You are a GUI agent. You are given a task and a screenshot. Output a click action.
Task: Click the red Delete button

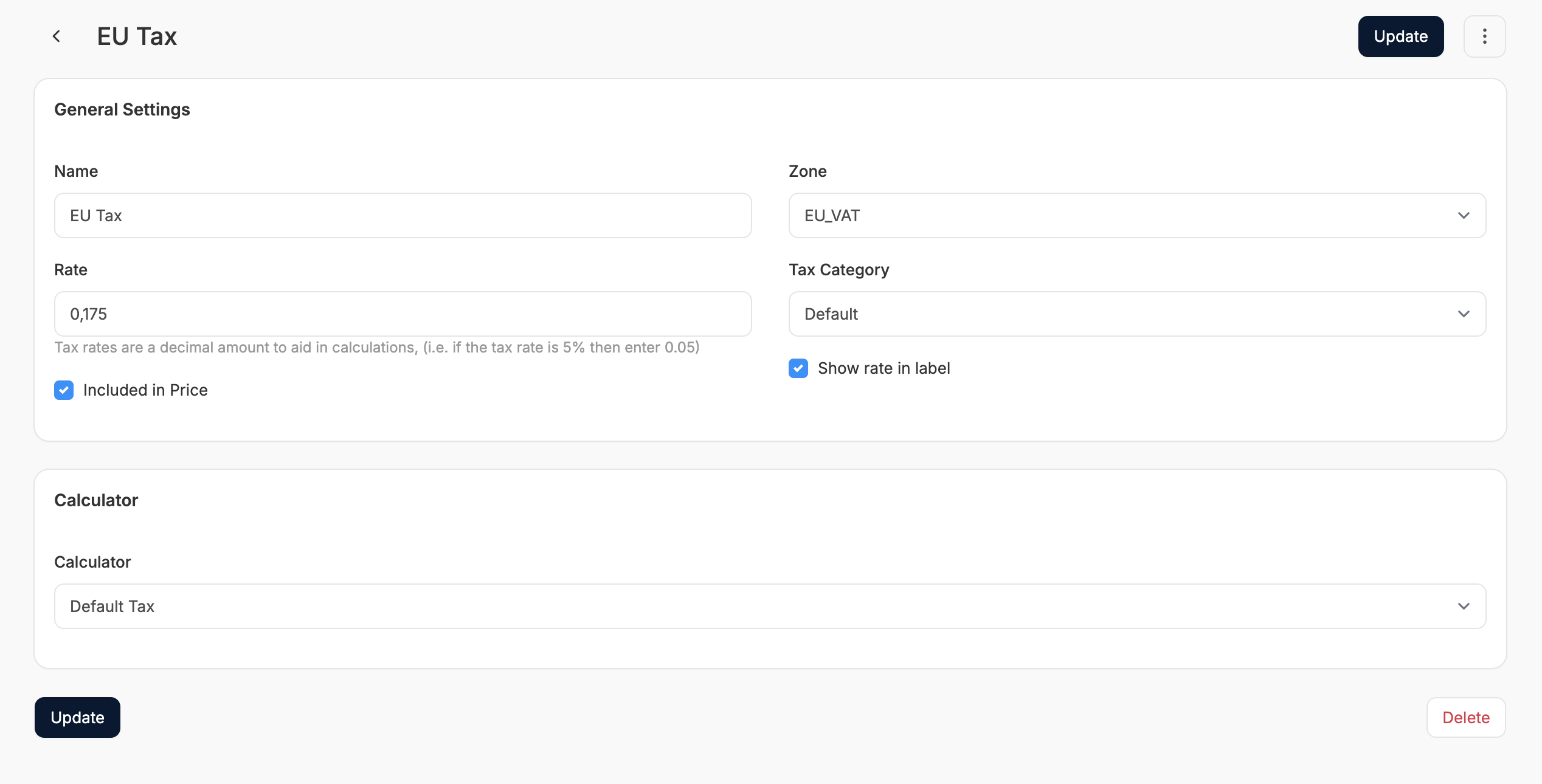coord(1466,718)
